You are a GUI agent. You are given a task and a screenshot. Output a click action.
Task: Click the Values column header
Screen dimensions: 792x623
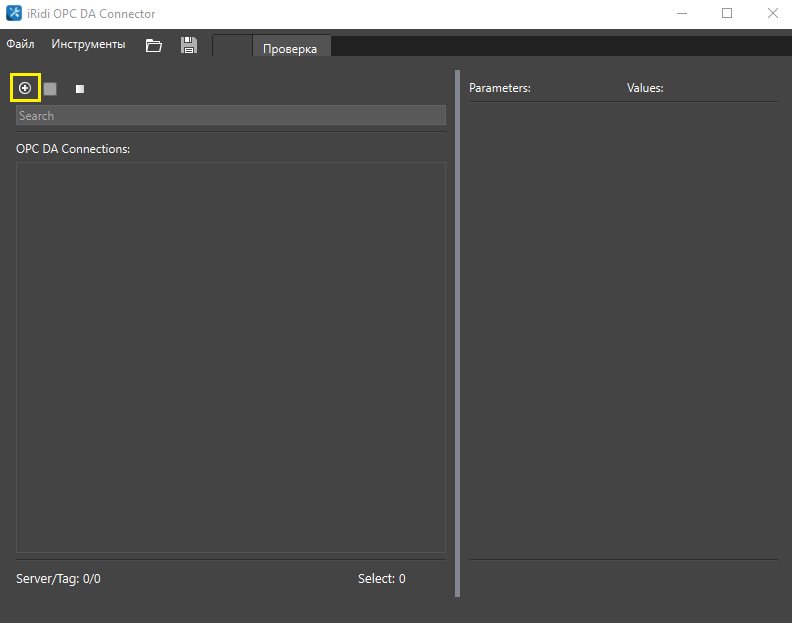pyautogui.click(x=645, y=88)
